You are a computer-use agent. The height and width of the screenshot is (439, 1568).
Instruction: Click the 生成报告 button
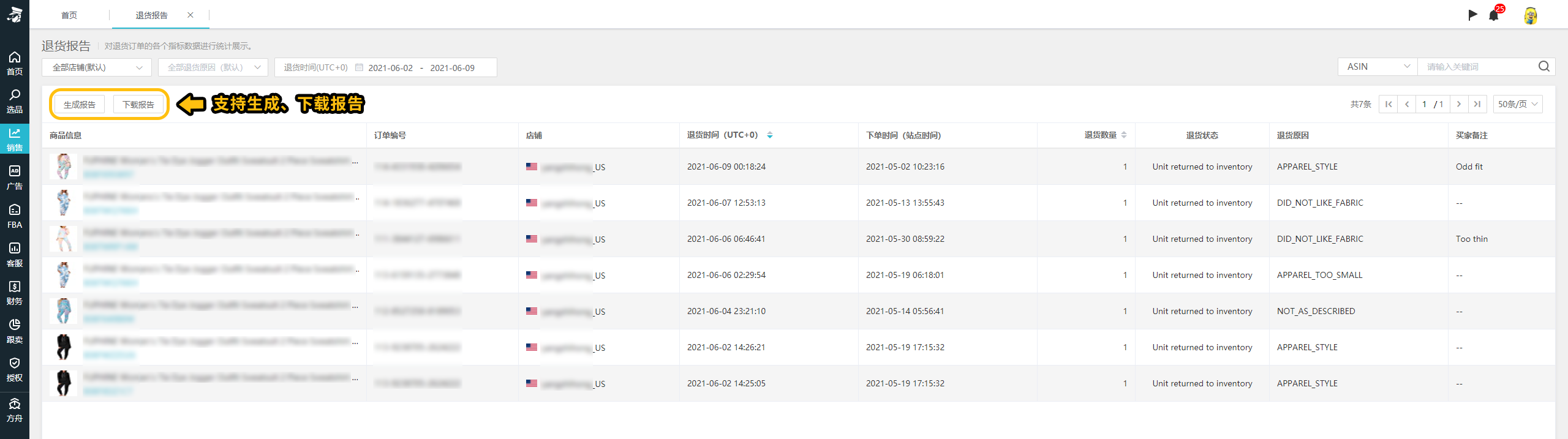click(80, 105)
